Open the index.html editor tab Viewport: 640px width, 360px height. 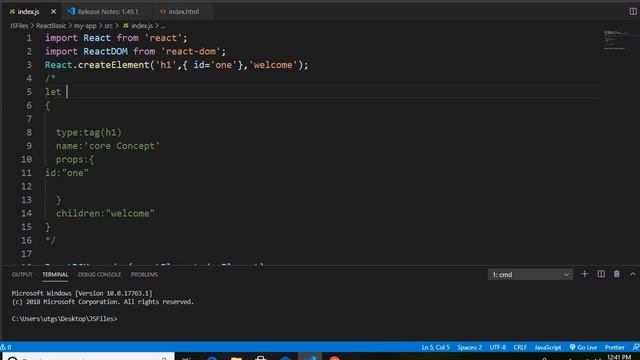tap(180, 12)
